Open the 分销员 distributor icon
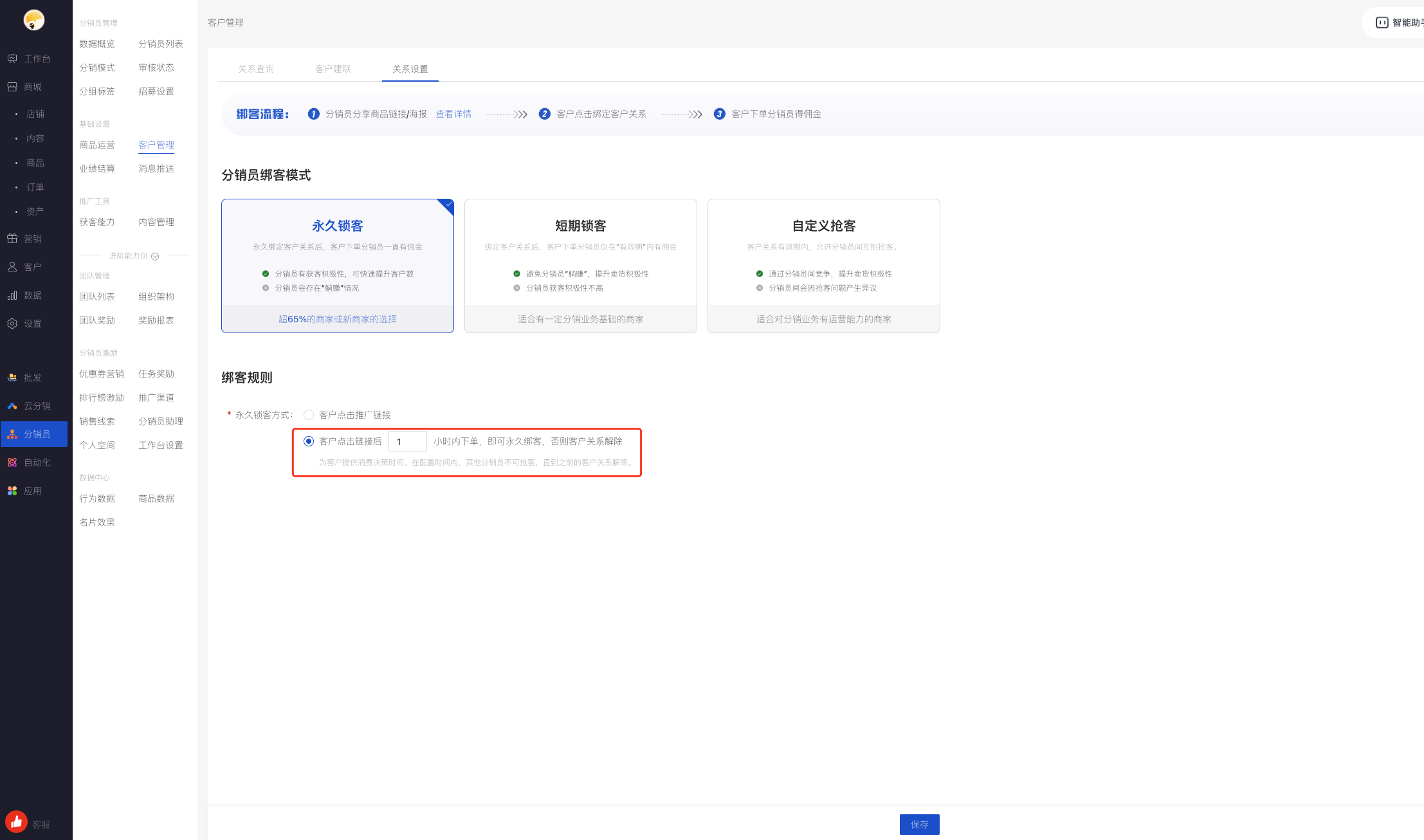The width and height of the screenshot is (1424, 840). pyautogui.click(x=12, y=434)
